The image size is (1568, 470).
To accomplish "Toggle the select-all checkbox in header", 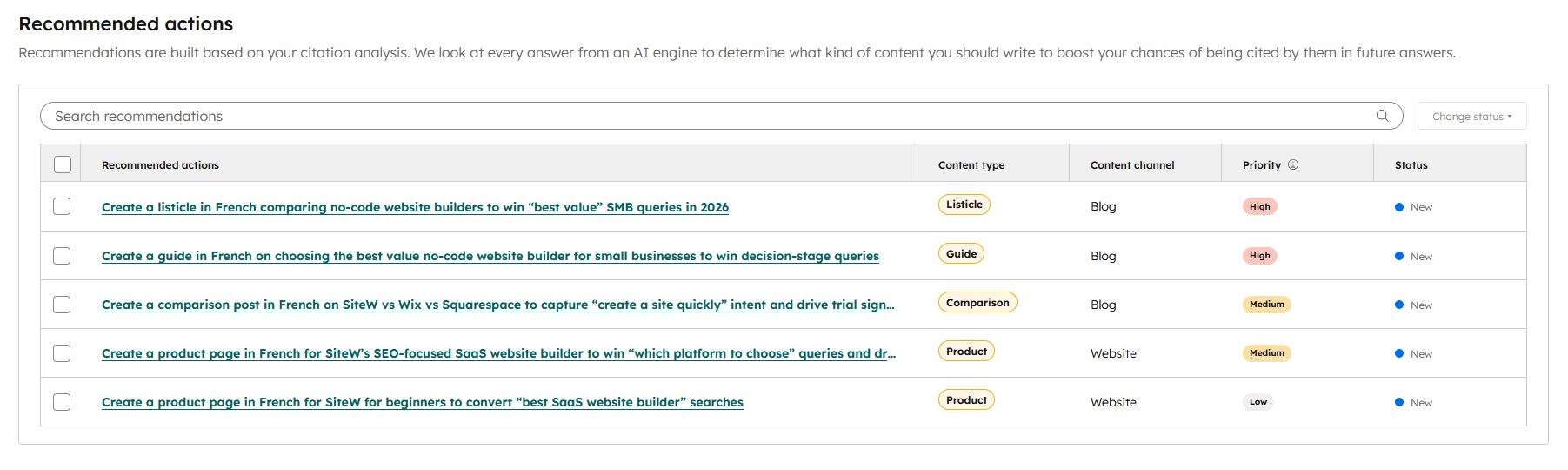I will point(63,164).
